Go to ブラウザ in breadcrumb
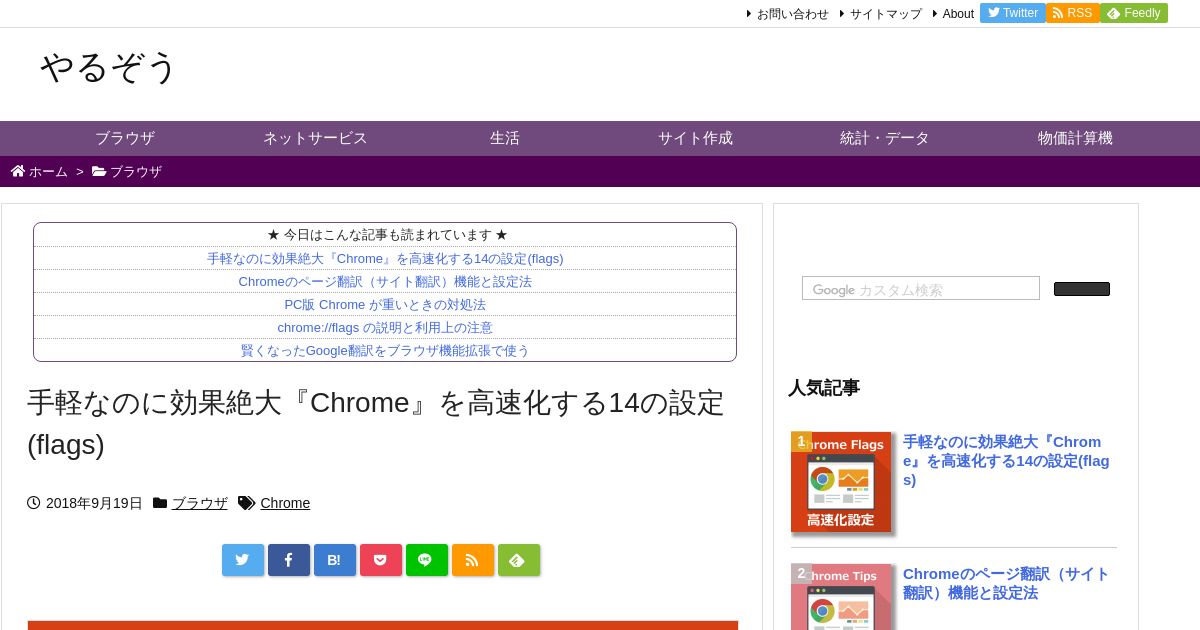This screenshot has height=630, width=1200. pyautogui.click(x=136, y=171)
